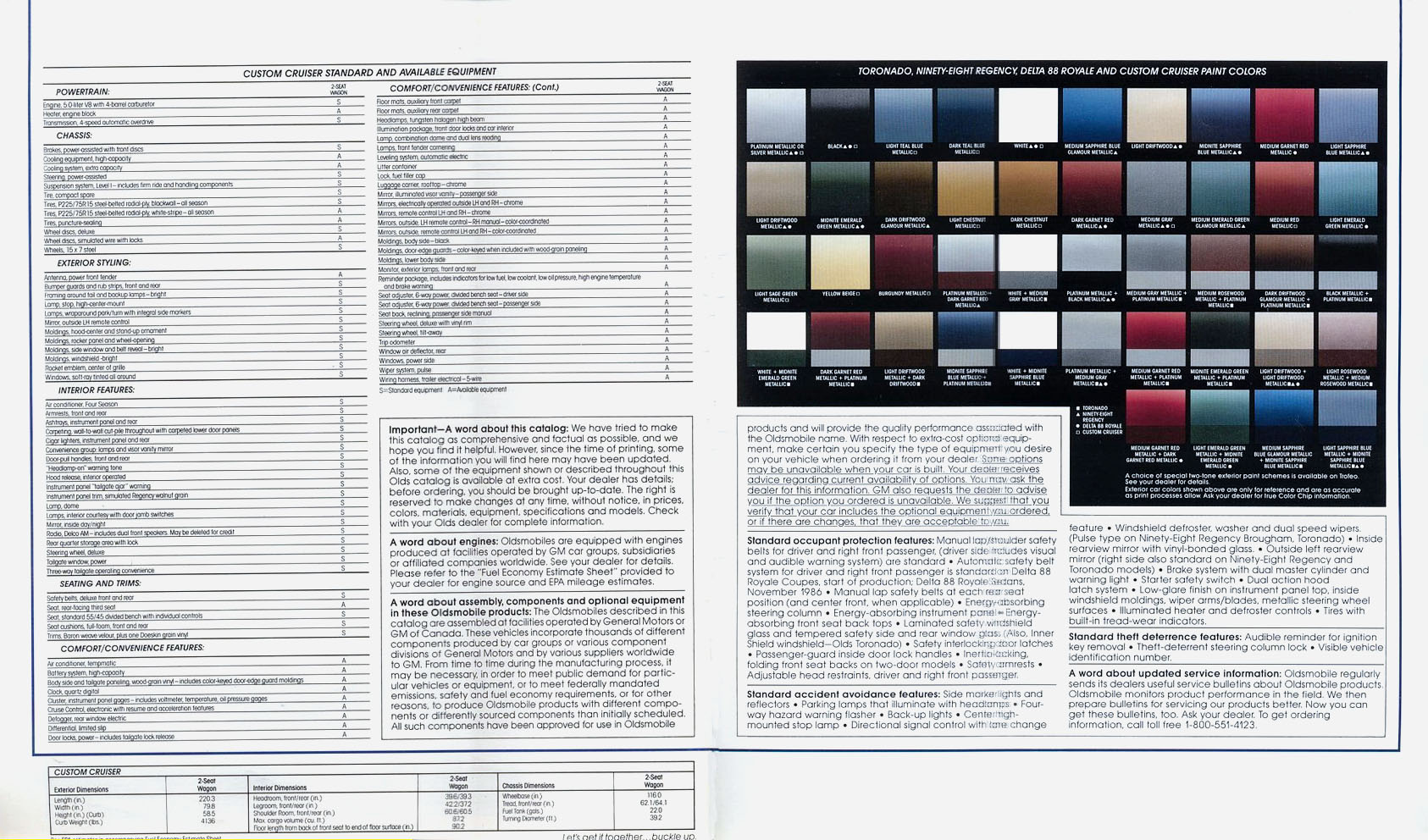
Task: Choose the Dark Driftwood Glamour Metallic swatch
Action: point(904,190)
